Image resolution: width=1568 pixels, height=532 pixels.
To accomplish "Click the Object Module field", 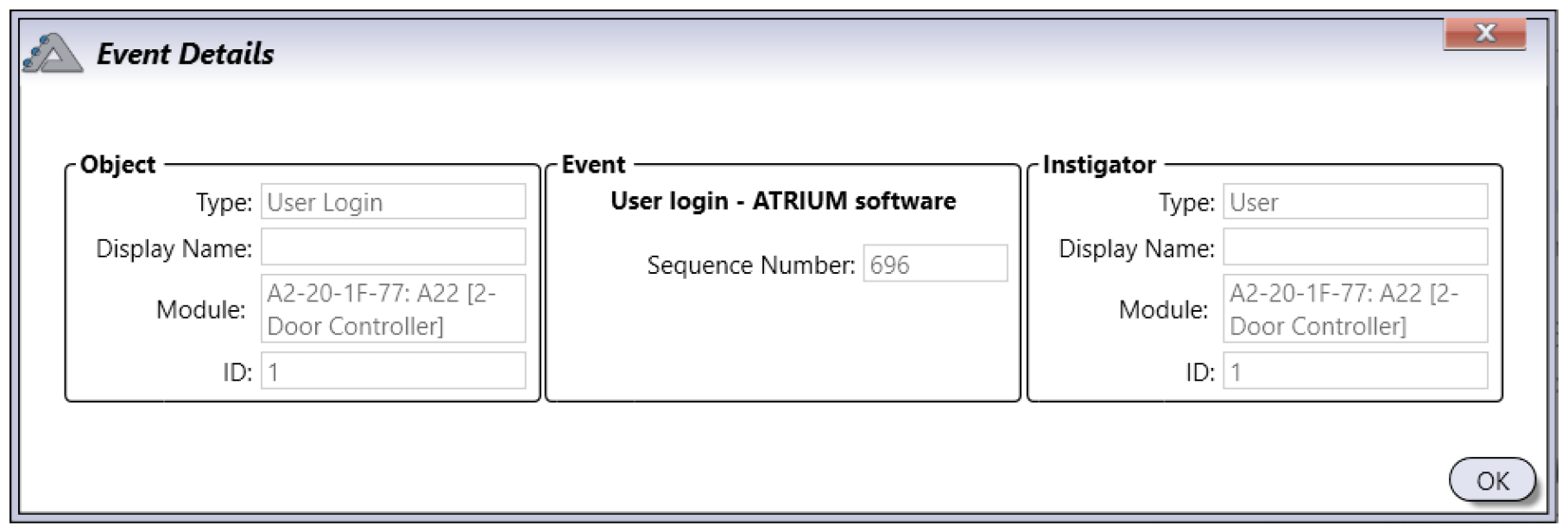I will pyautogui.click(x=394, y=308).
